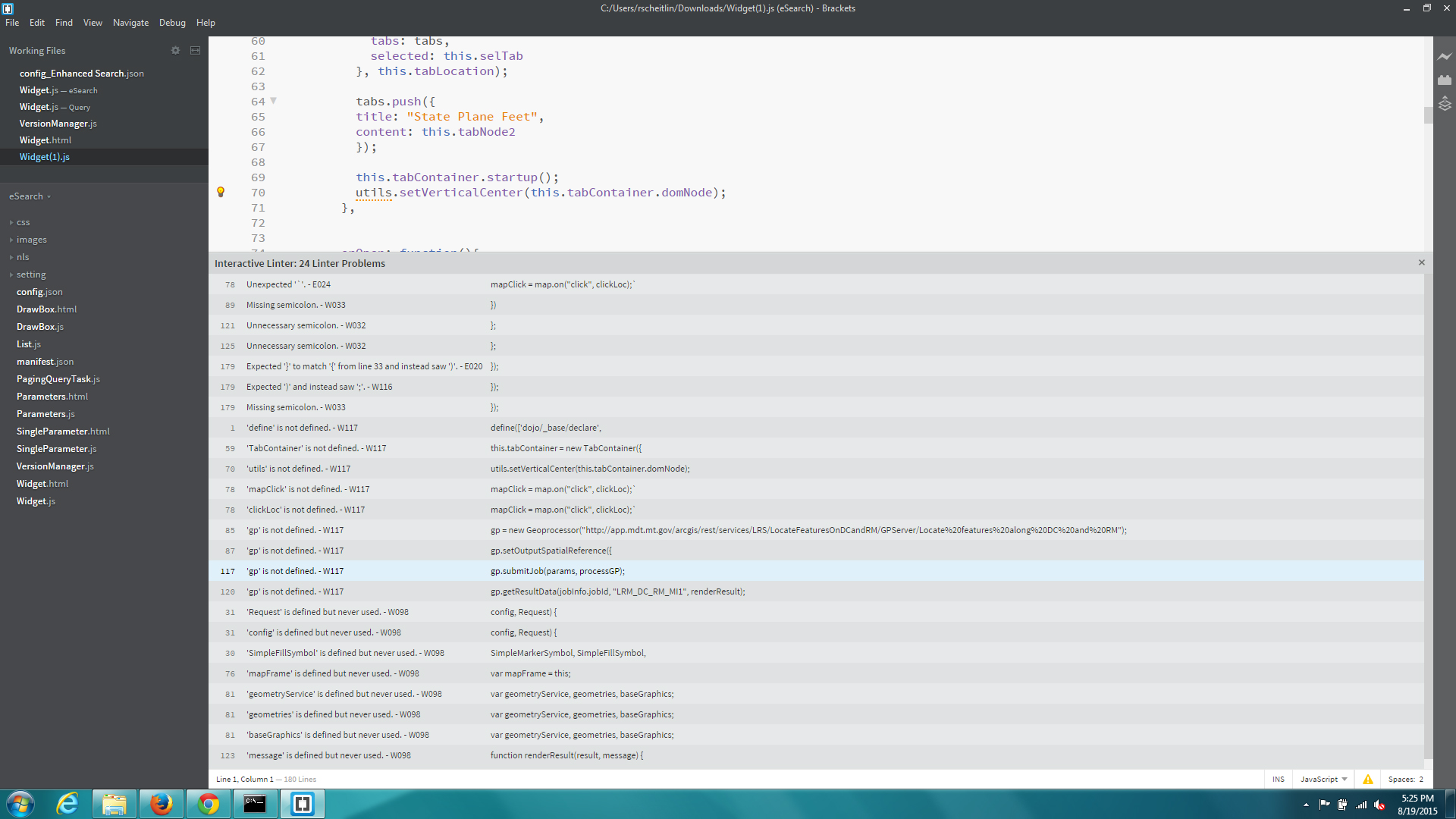The height and width of the screenshot is (819, 1456).
Task: Select 'utils' is not defined problem
Action: pos(816,469)
